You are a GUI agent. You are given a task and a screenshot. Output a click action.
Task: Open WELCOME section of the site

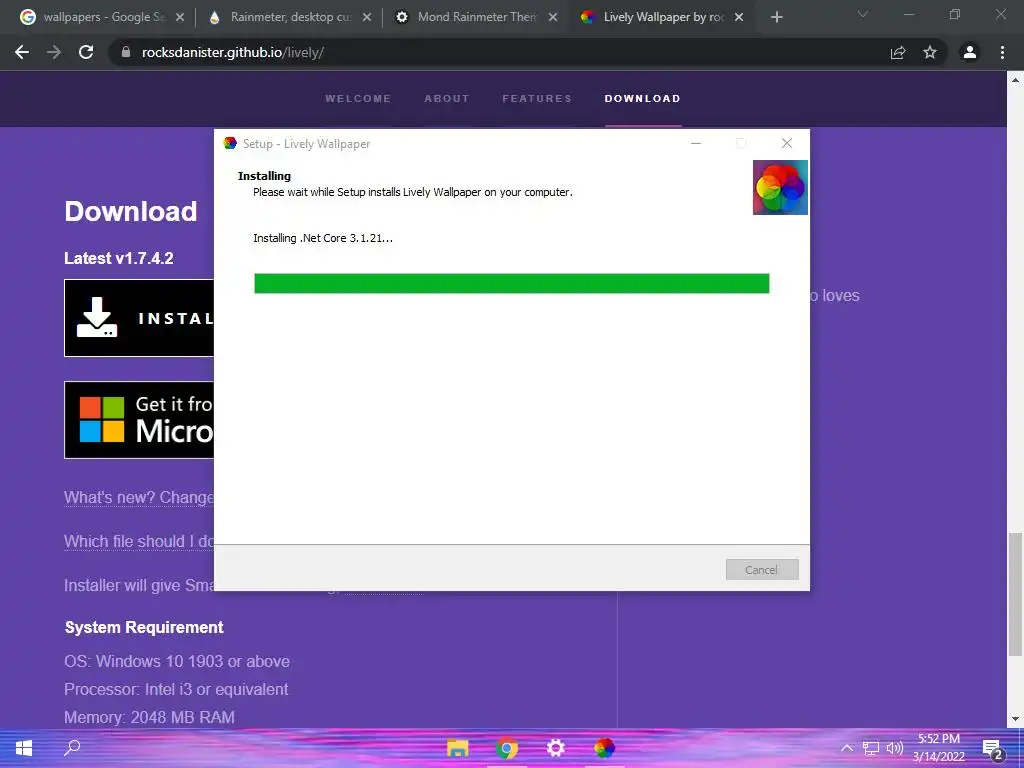click(359, 99)
